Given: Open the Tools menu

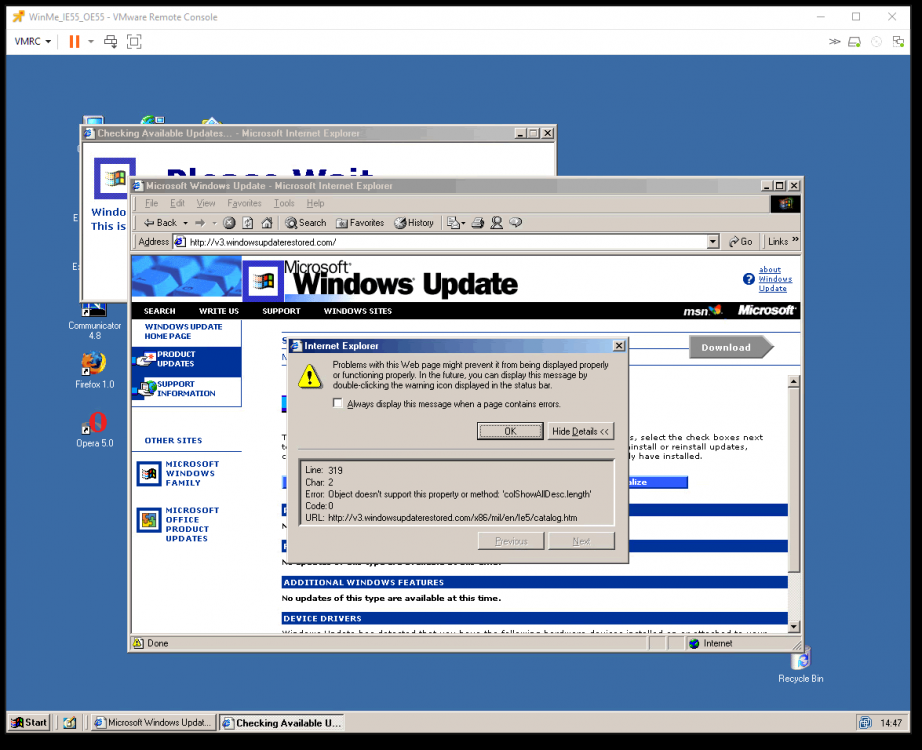Looking at the screenshot, I should 284,203.
